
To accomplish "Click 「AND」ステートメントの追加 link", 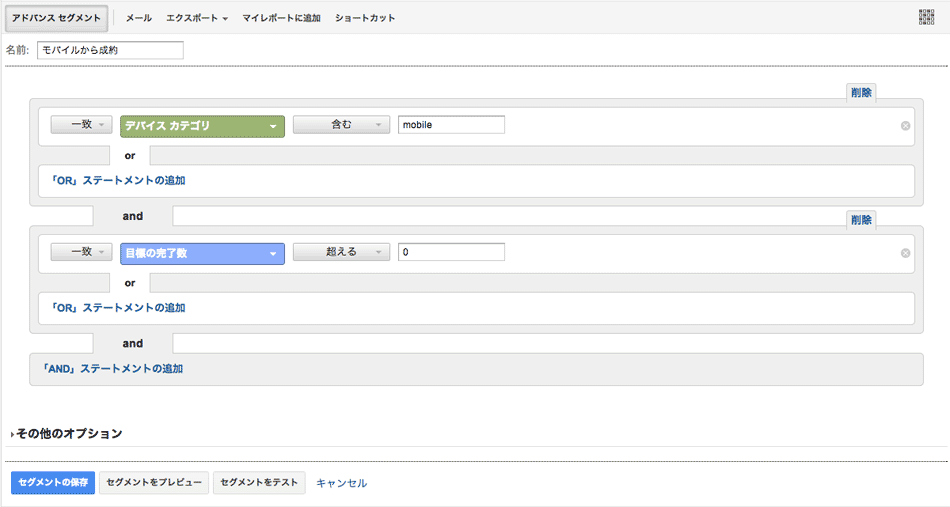I will coord(112,369).
